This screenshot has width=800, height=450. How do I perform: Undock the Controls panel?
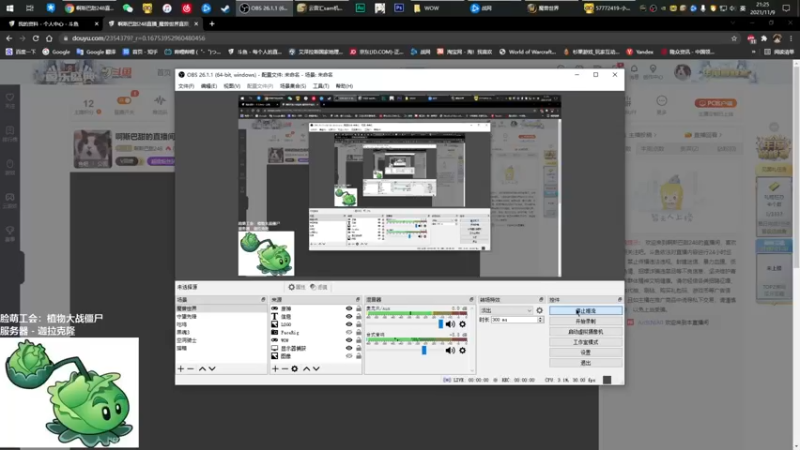[620, 299]
